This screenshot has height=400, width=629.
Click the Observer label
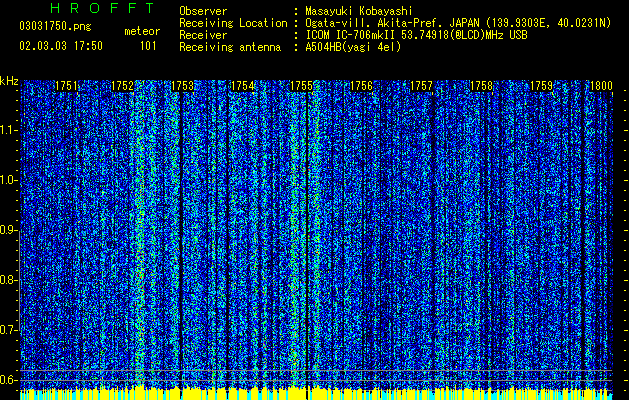[x=203, y=11]
